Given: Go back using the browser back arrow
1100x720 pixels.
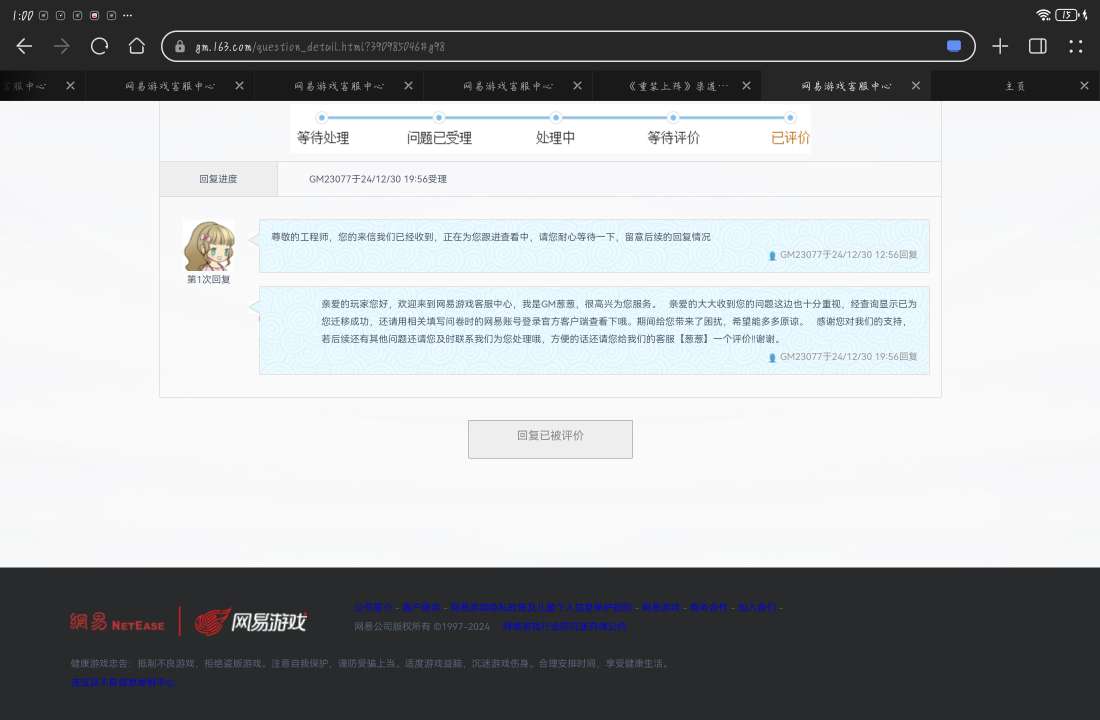Looking at the screenshot, I should [24, 46].
